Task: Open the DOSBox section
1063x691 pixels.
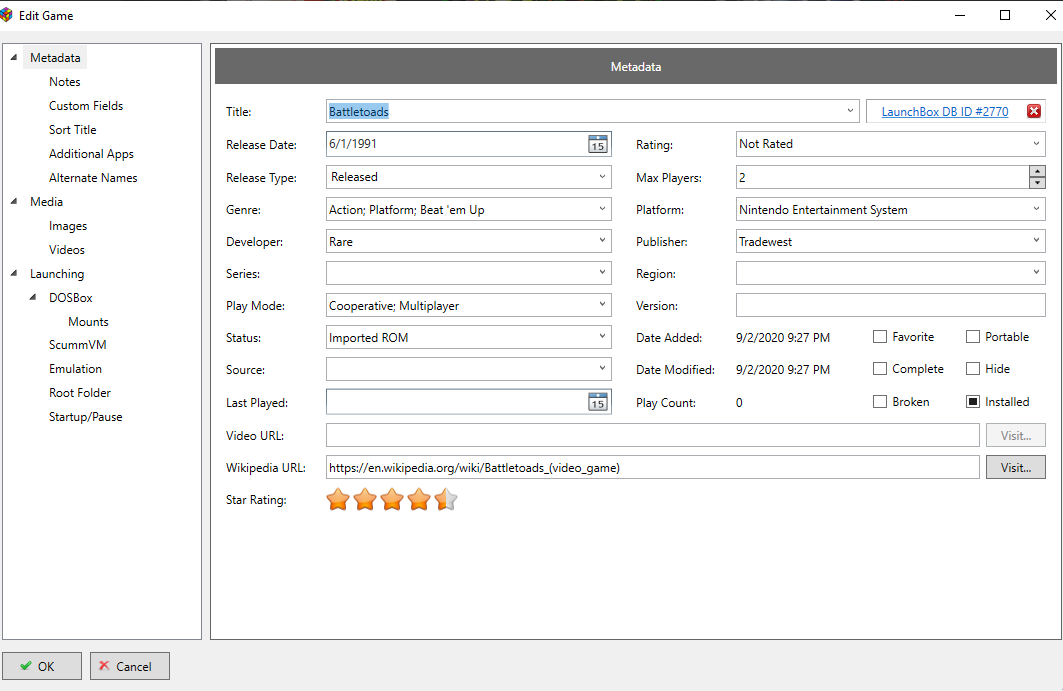Action: (71, 298)
